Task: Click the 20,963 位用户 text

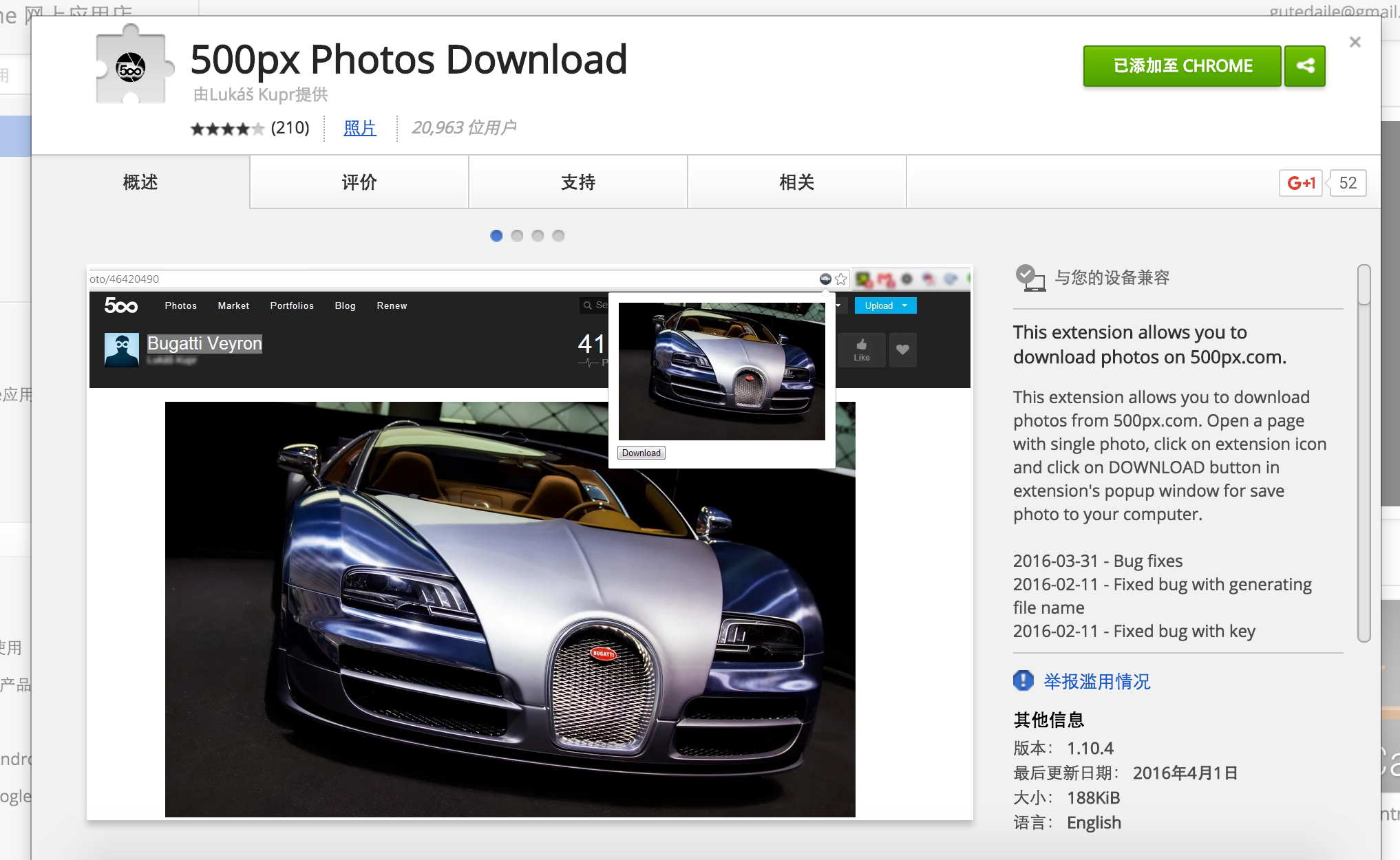Action: pyautogui.click(x=464, y=128)
